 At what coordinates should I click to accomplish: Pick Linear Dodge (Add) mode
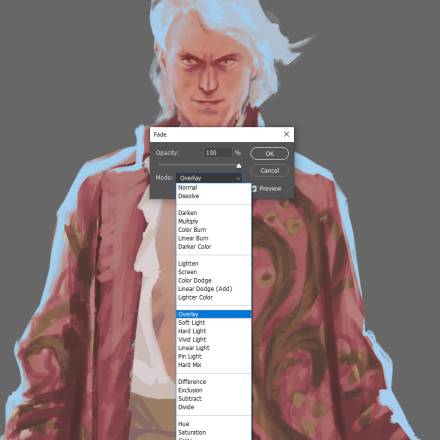(214, 289)
